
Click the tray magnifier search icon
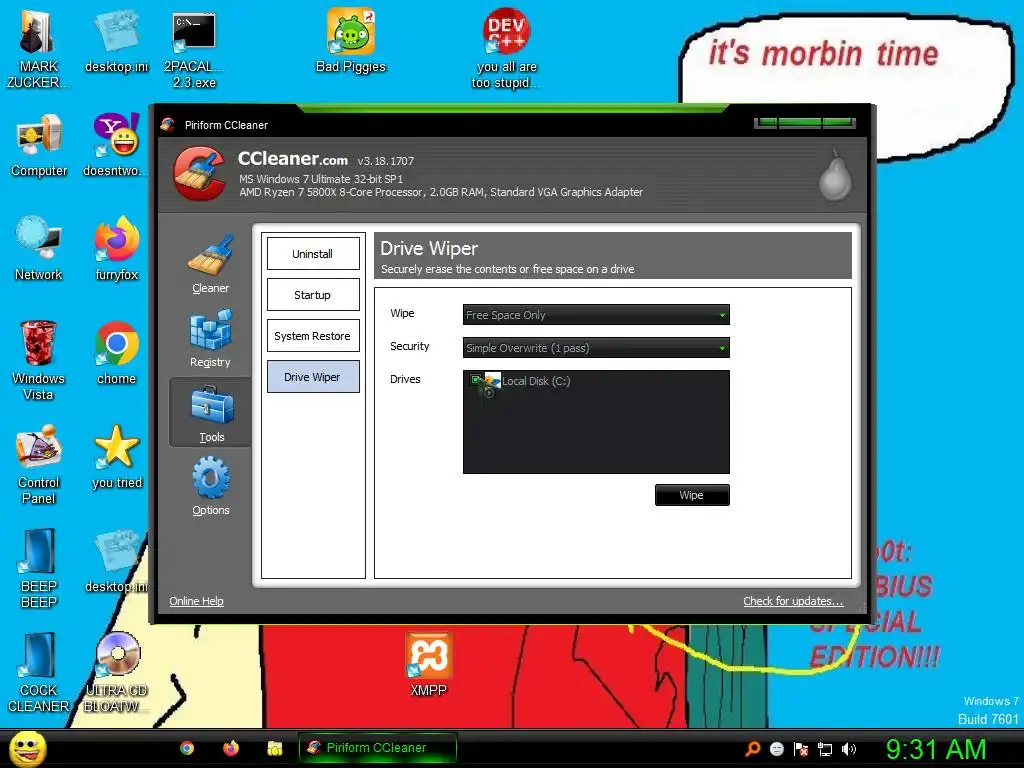click(x=753, y=749)
